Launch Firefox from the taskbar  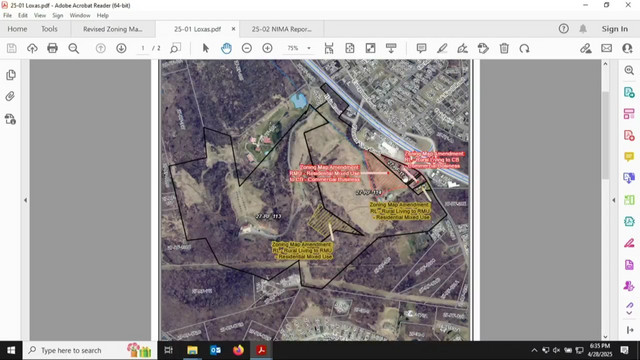click(x=238, y=350)
